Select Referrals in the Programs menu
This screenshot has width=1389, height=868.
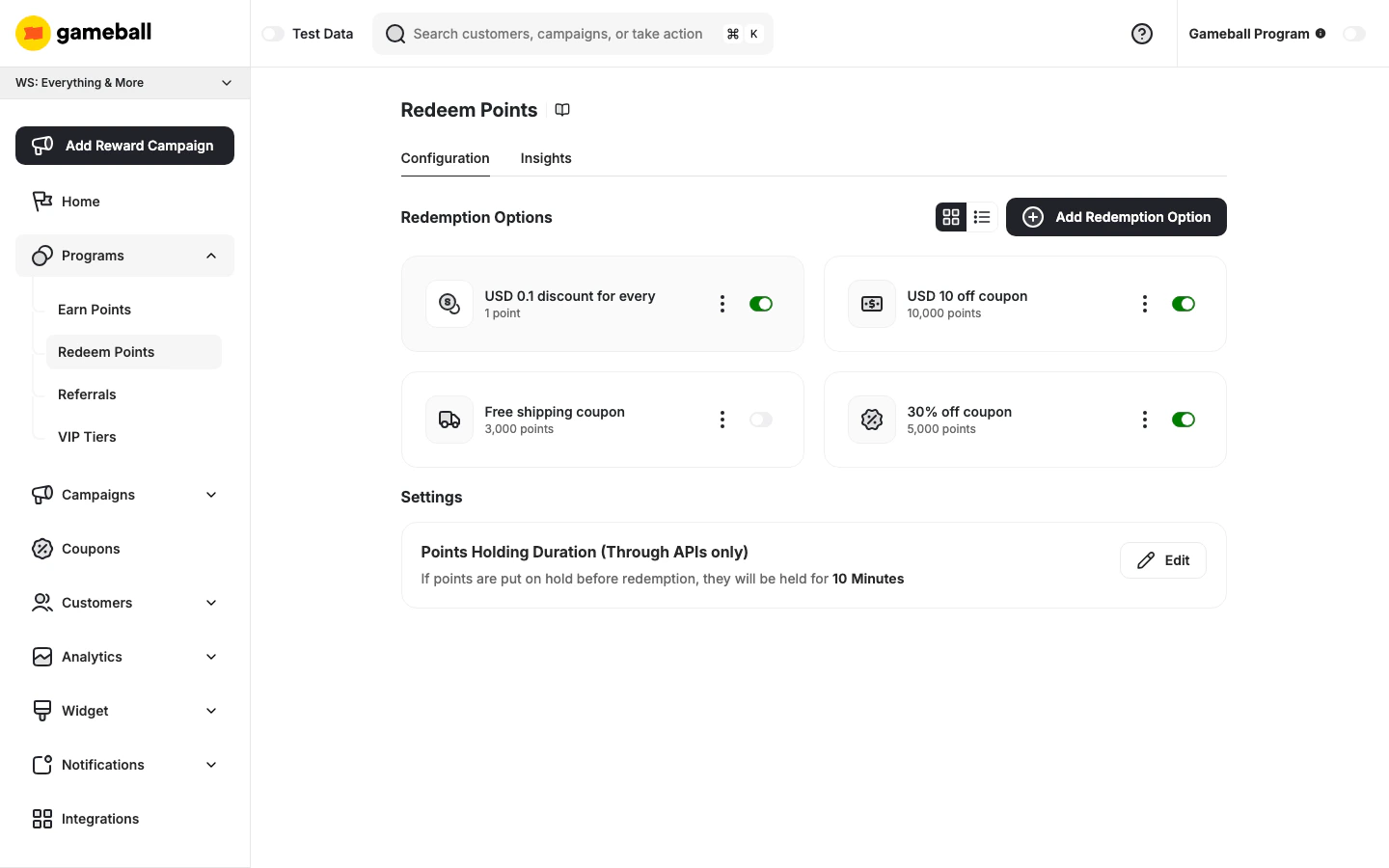click(x=87, y=394)
